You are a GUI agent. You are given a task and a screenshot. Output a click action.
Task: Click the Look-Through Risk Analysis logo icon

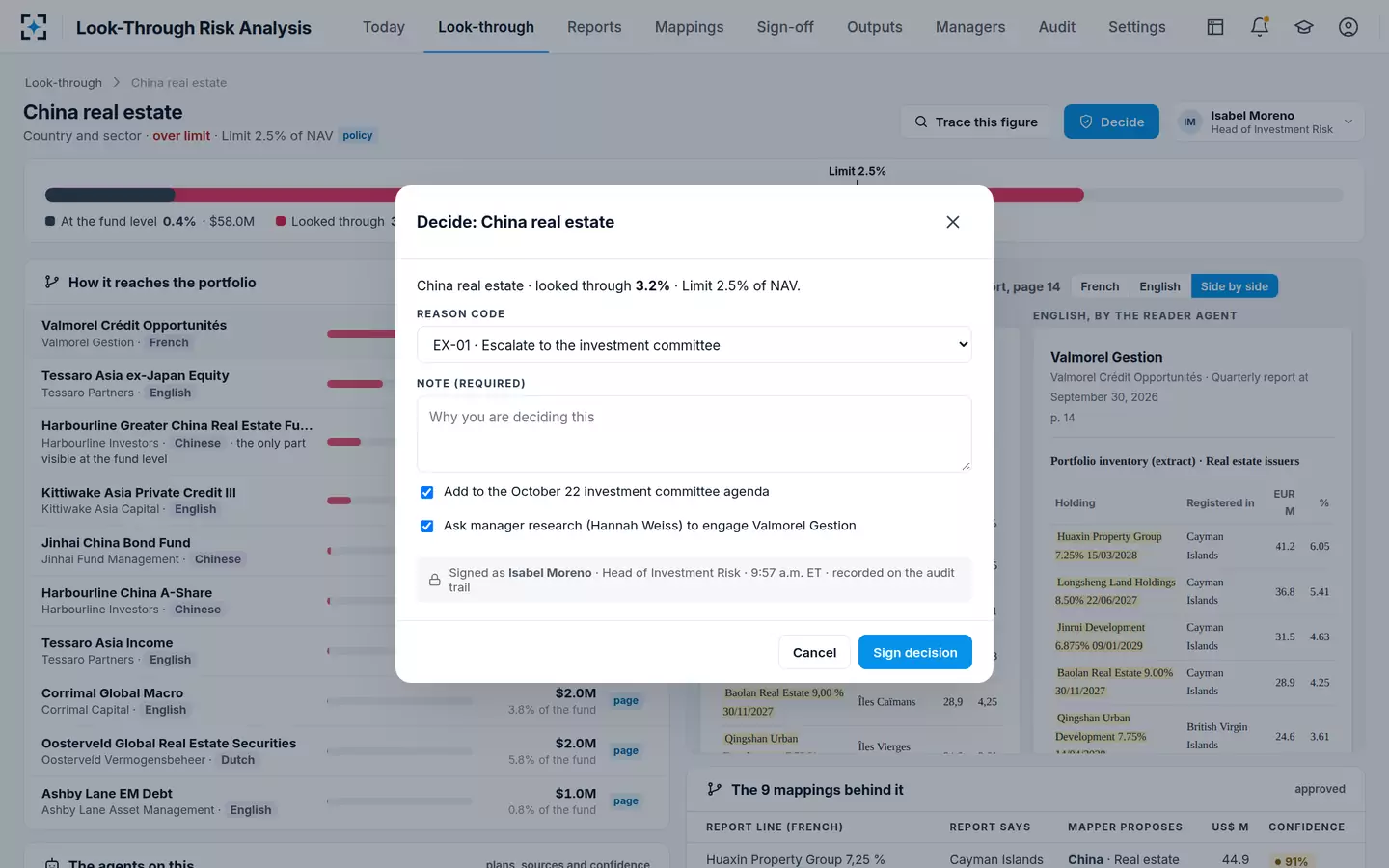click(34, 27)
